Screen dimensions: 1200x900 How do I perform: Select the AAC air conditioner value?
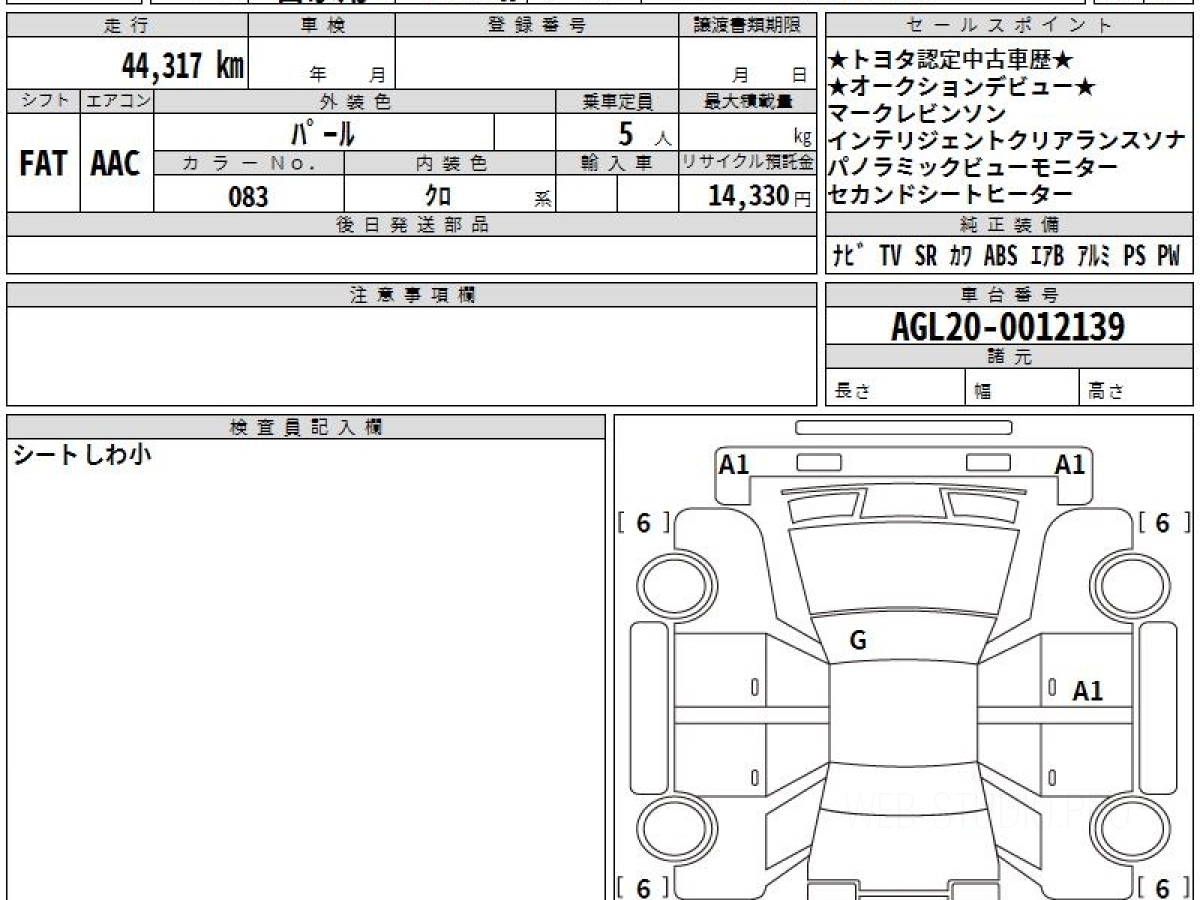(x=116, y=164)
